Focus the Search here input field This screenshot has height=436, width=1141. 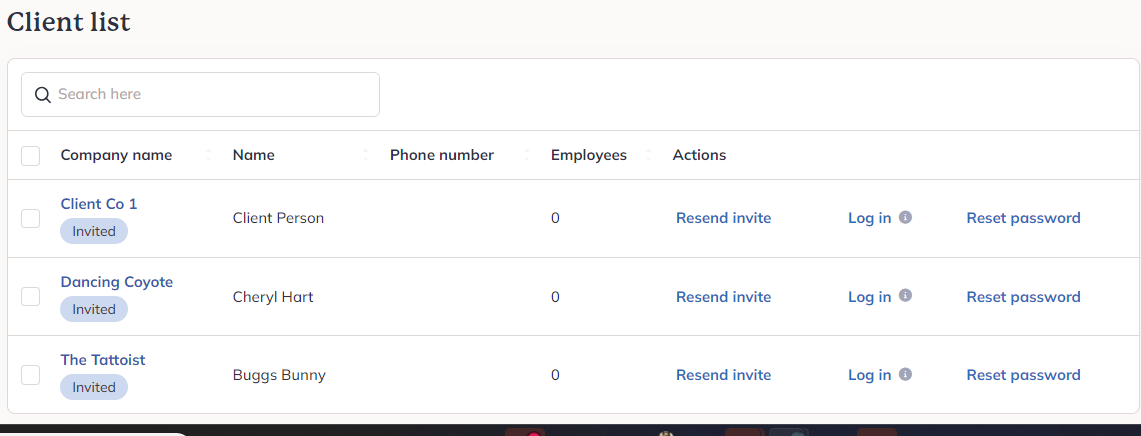point(200,95)
